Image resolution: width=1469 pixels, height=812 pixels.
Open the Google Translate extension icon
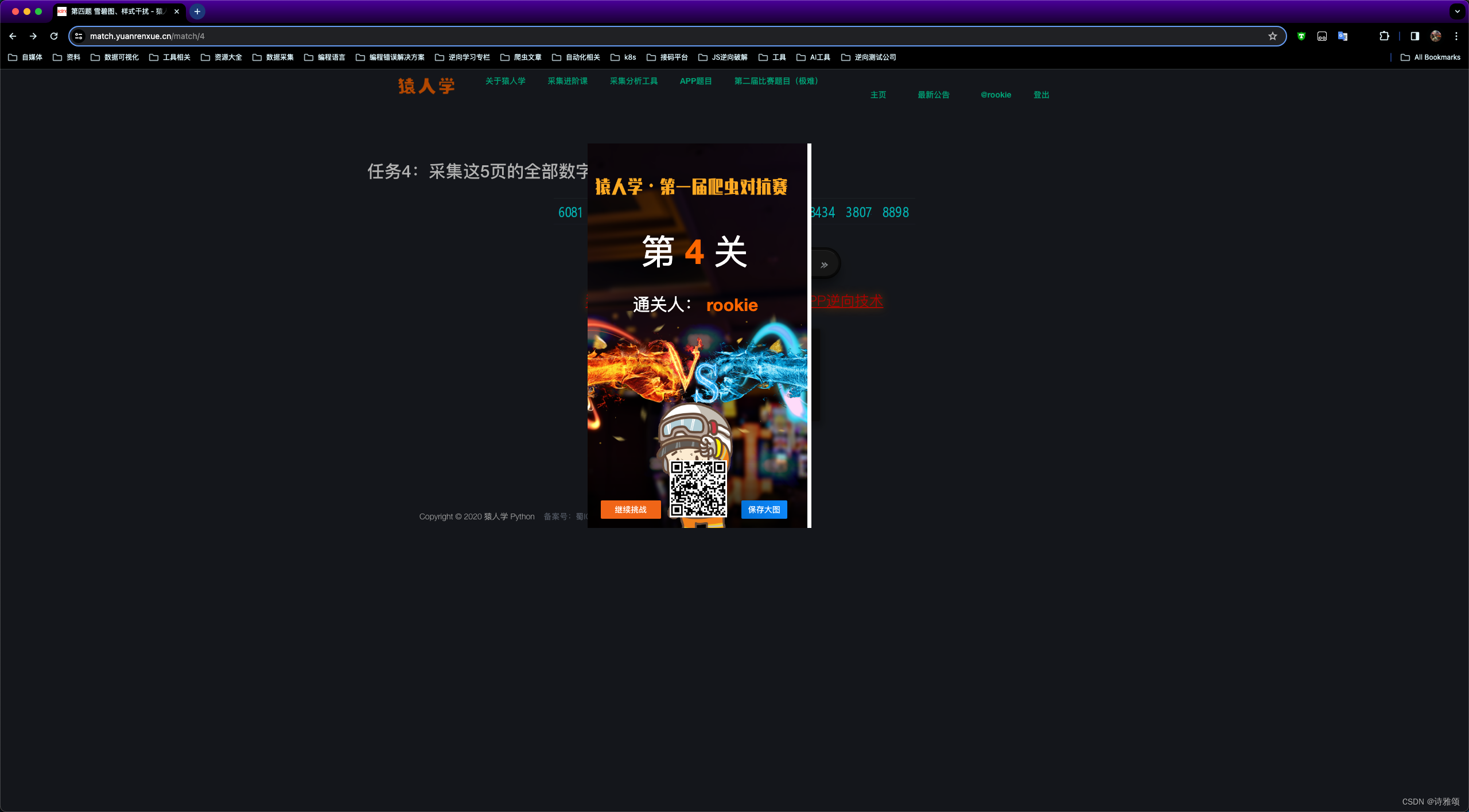1343,36
